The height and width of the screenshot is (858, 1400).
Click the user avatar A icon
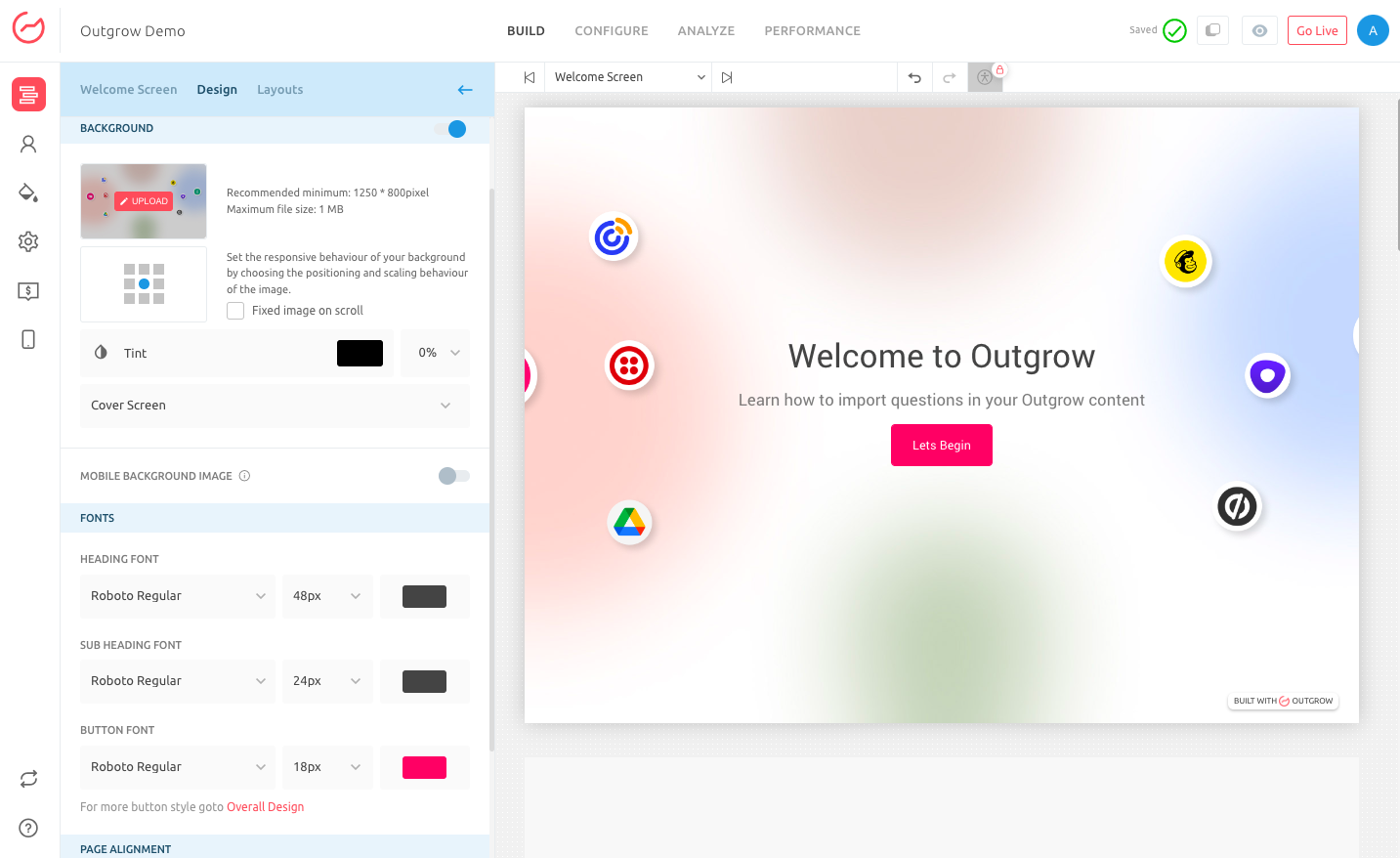click(x=1373, y=30)
